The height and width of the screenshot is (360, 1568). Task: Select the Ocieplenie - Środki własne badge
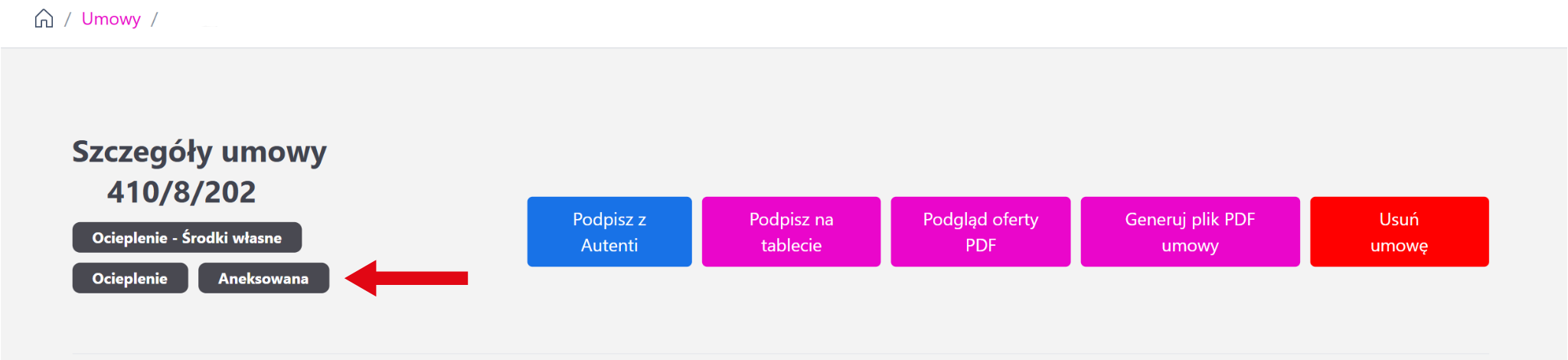pyautogui.click(x=187, y=237)
